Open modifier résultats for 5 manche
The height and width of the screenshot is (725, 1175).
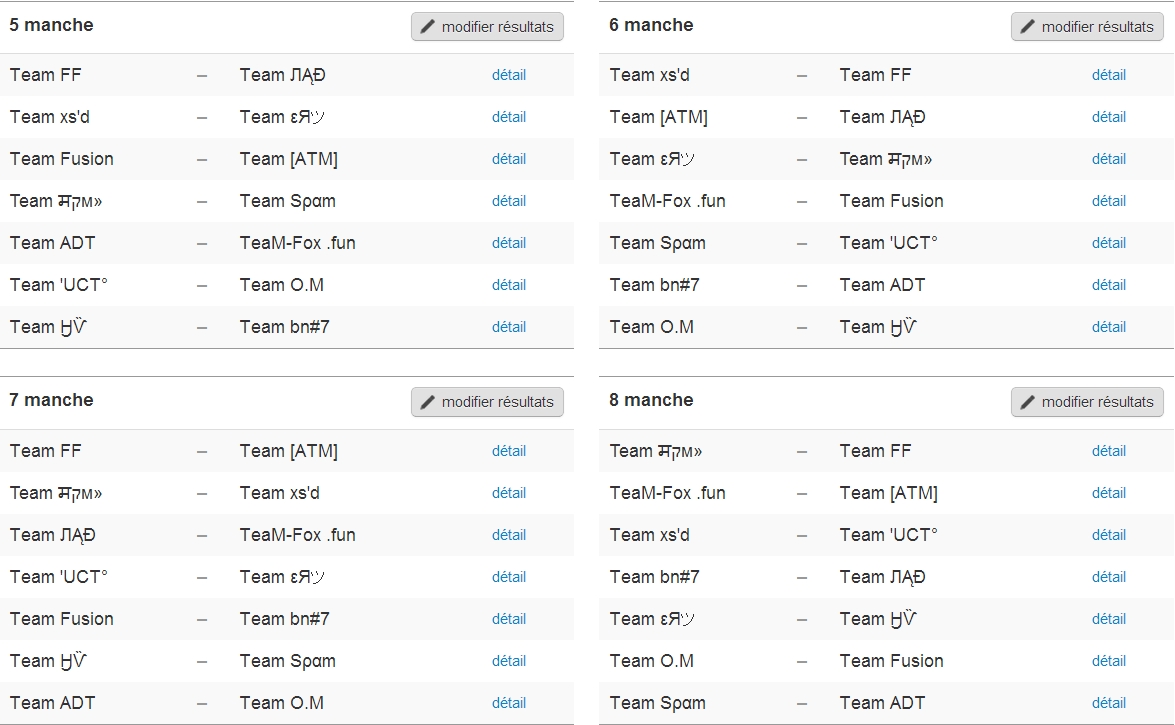click(487, 27)
